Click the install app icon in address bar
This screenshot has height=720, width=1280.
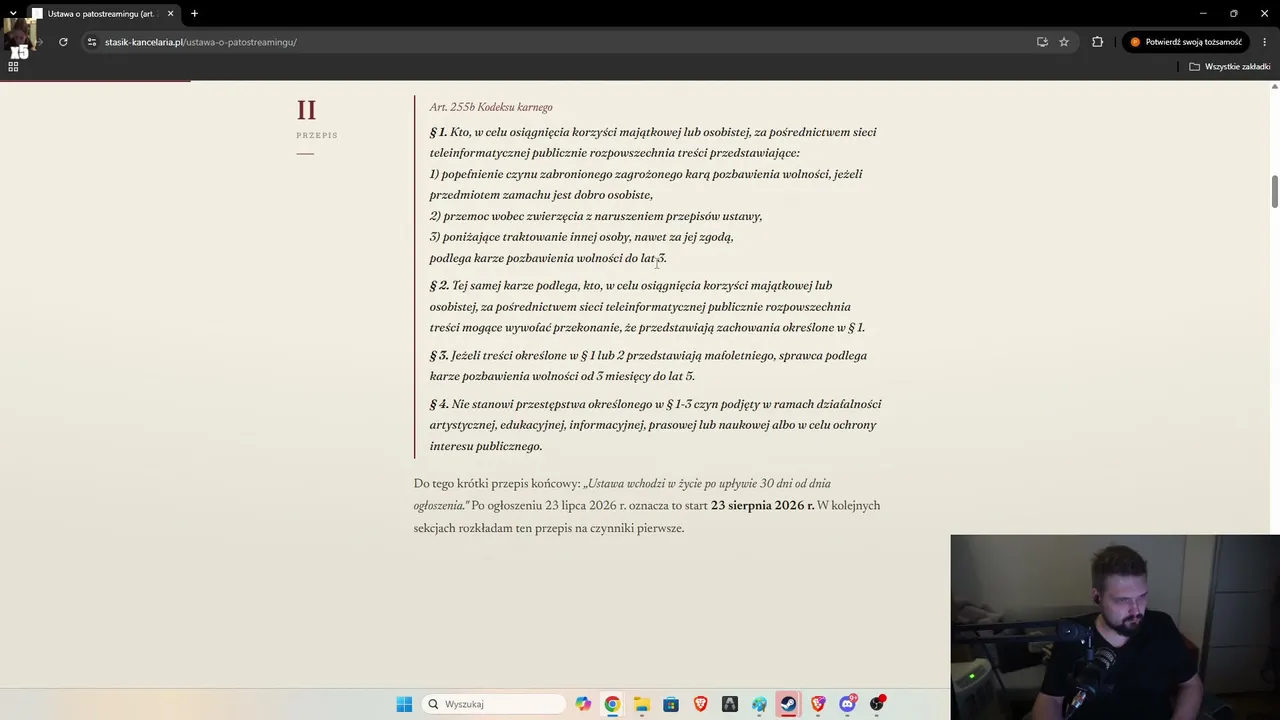click(x=1042, y=42)
